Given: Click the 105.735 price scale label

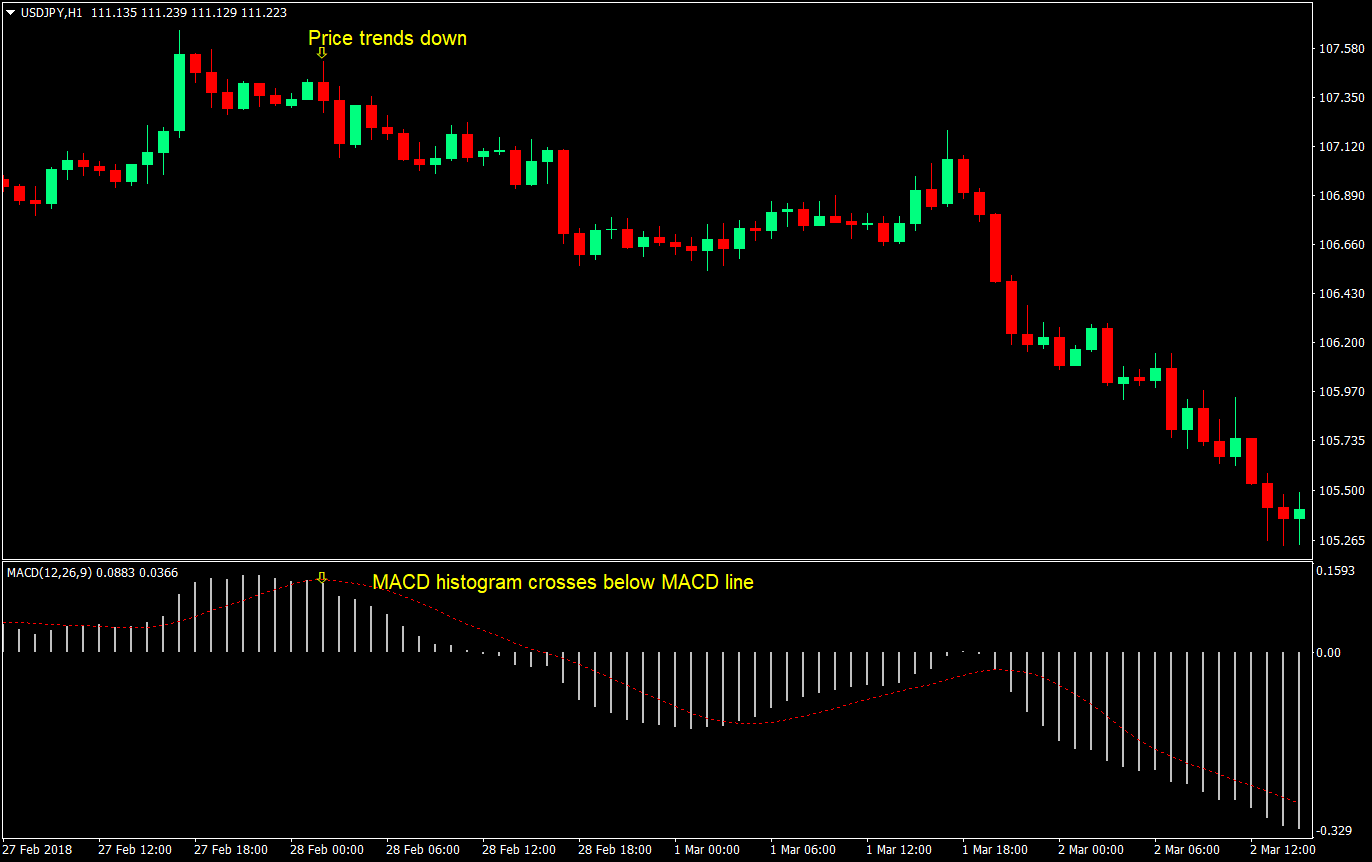Looking at the screenshot, I should coord(1341,440).
